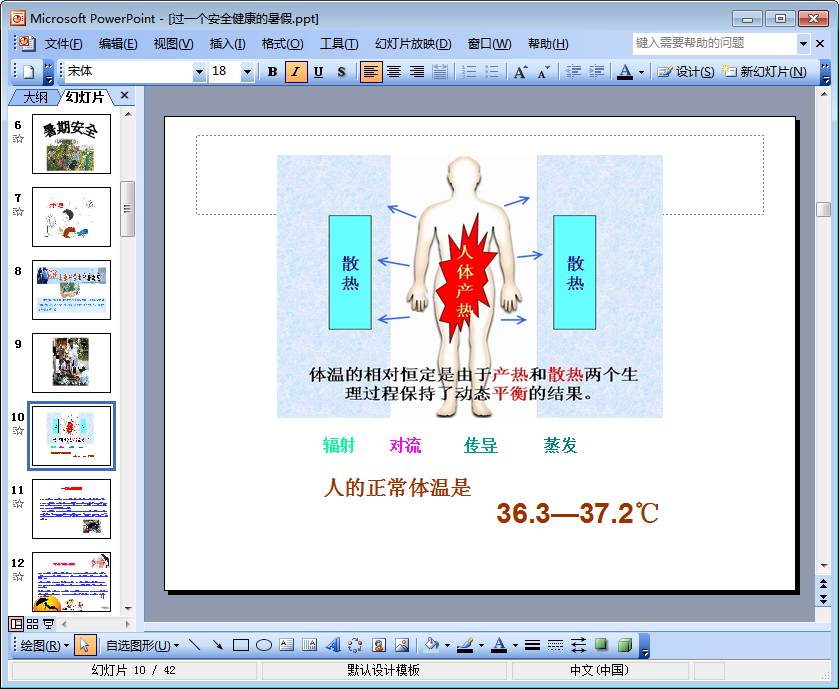The height and width of the screenshot is (689, 839).
Task: Click the Insert WordArt icon
Action: tap(333, 645)
